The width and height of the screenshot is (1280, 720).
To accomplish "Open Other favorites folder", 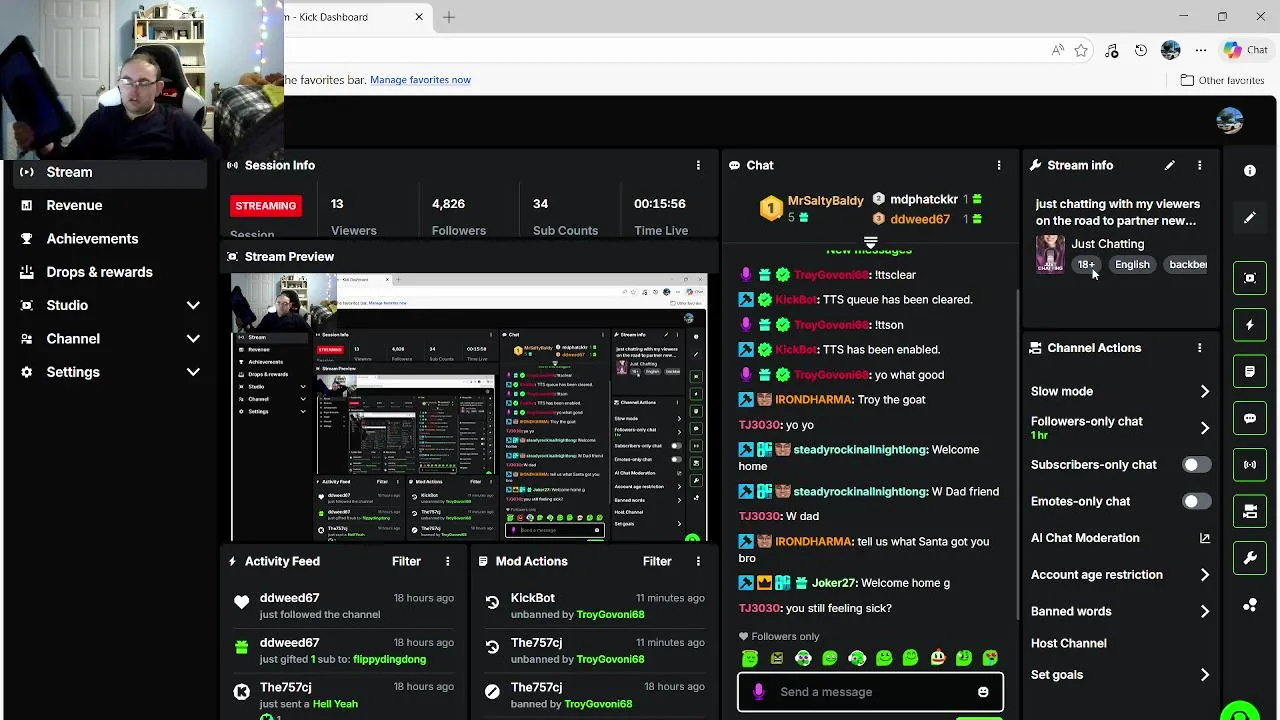I will [x=1222, y=80].
